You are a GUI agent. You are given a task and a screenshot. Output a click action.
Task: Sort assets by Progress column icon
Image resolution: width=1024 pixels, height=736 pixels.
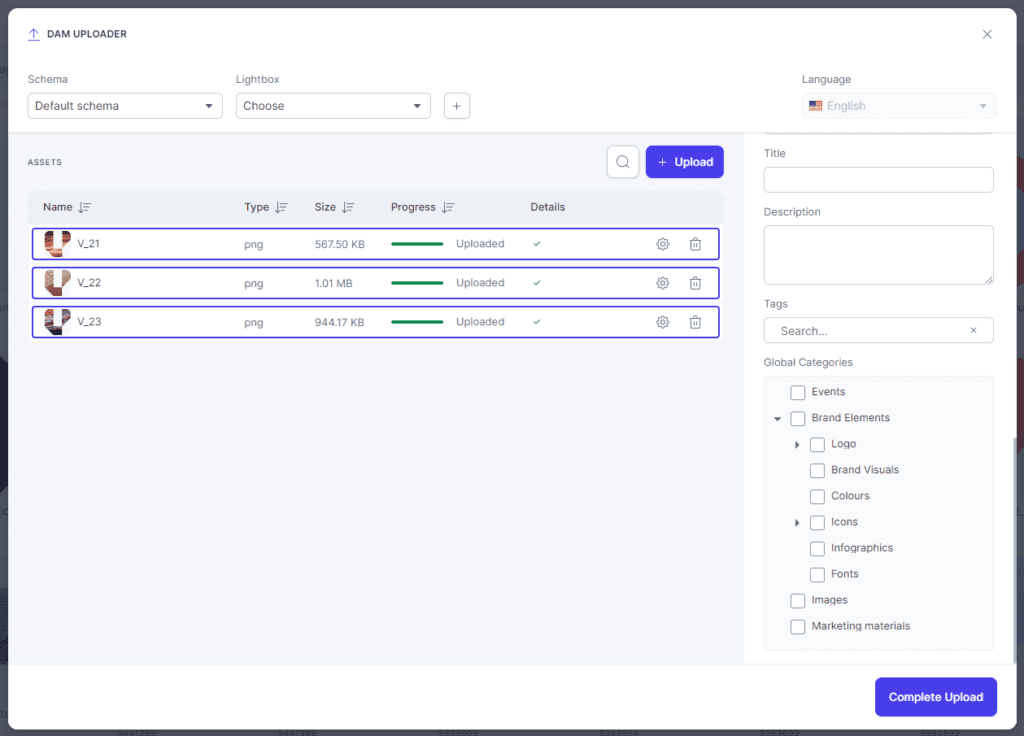(447, 207)
